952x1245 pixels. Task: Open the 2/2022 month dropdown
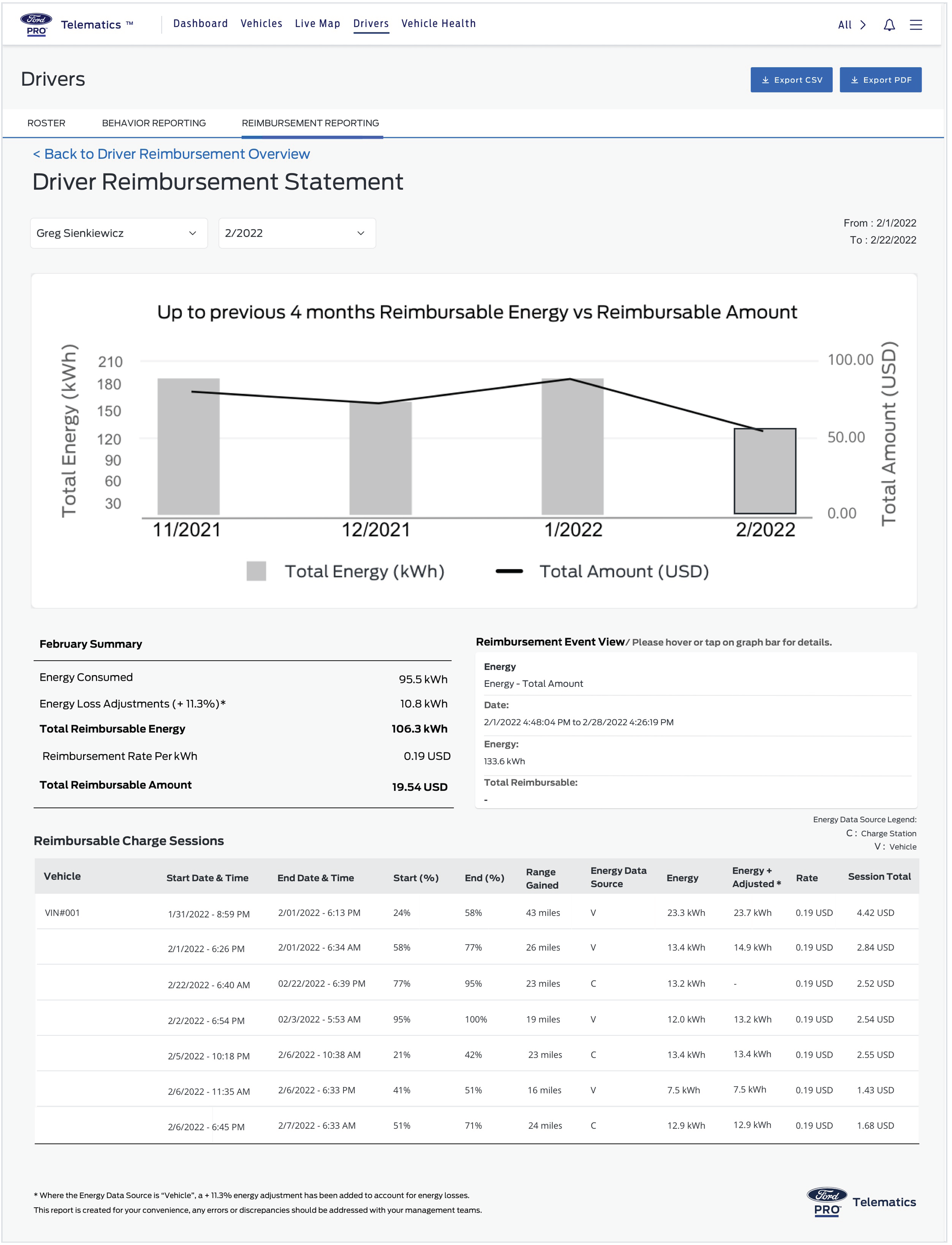(x=297, y=234)
